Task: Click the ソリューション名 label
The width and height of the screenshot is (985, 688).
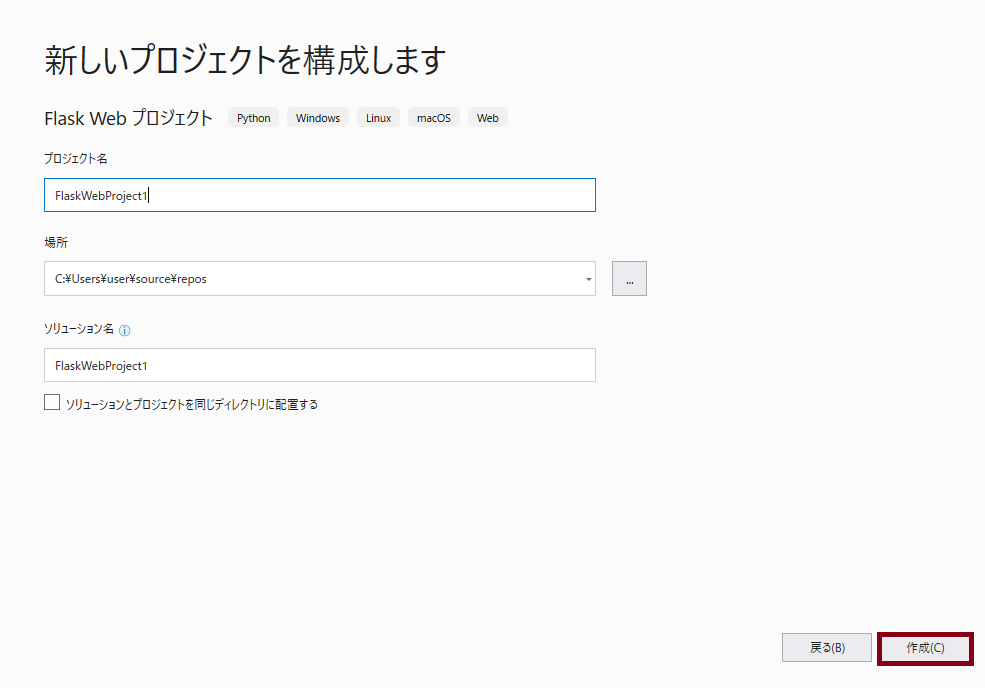Action: point(79,329)
